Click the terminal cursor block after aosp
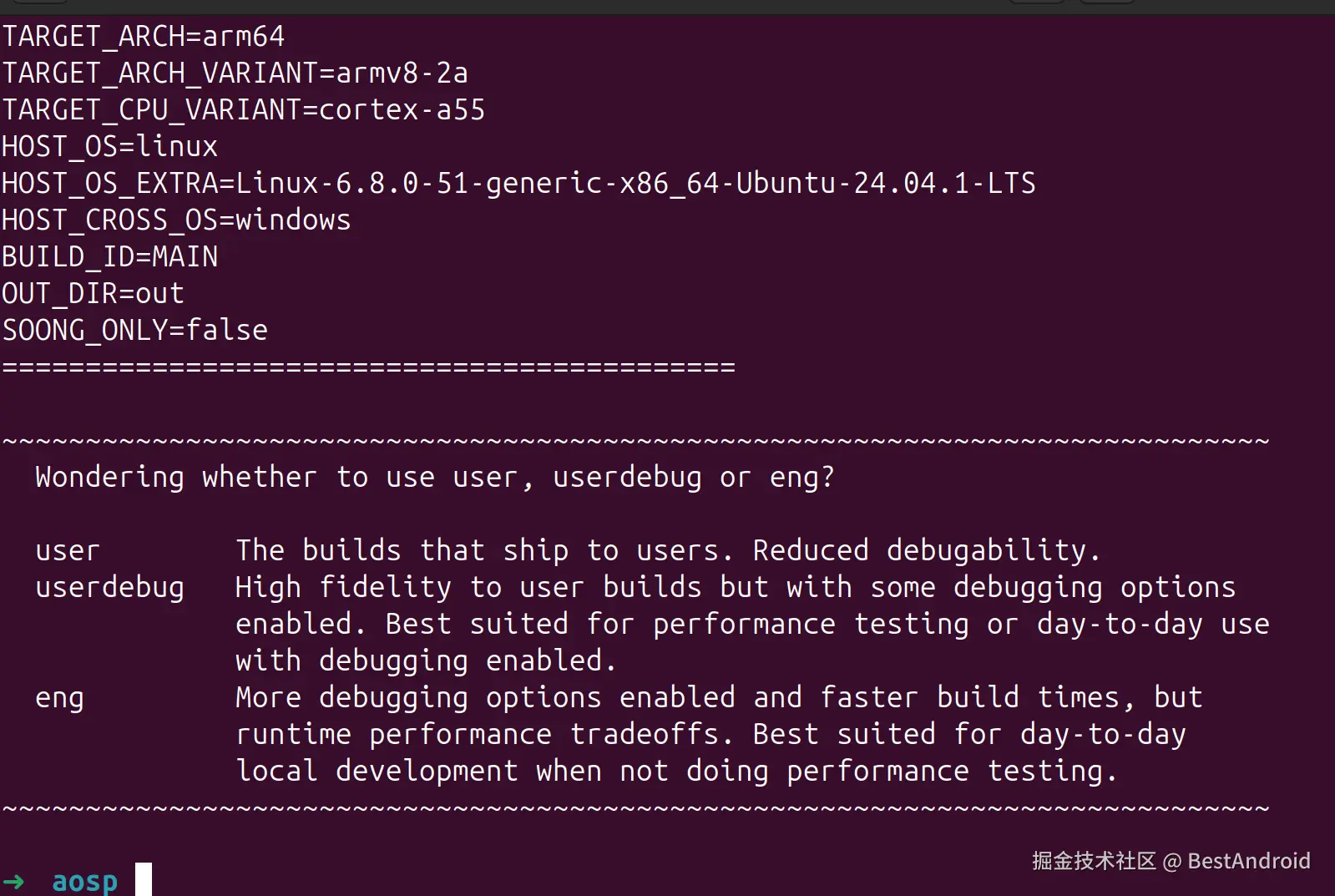The height and width of the screenshot is (896, 1335). pos(144,880)
